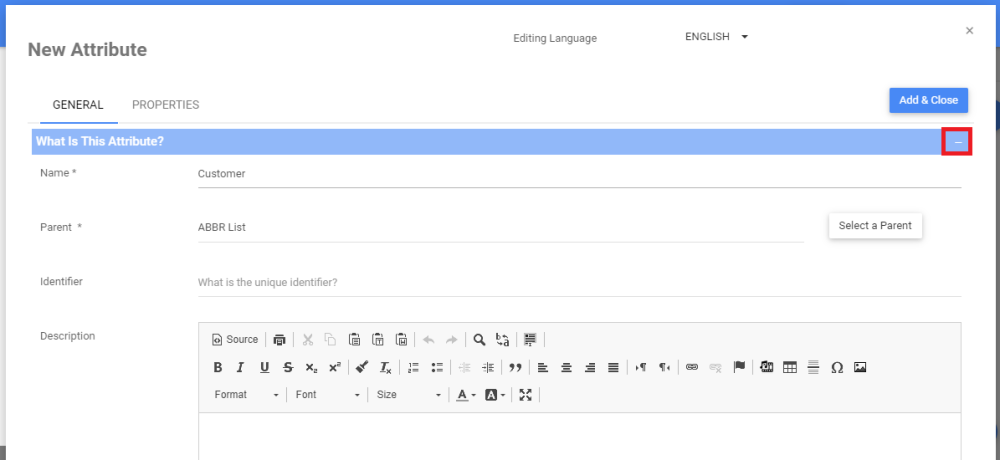Click the Select a Parent button

tap(875, 226)
